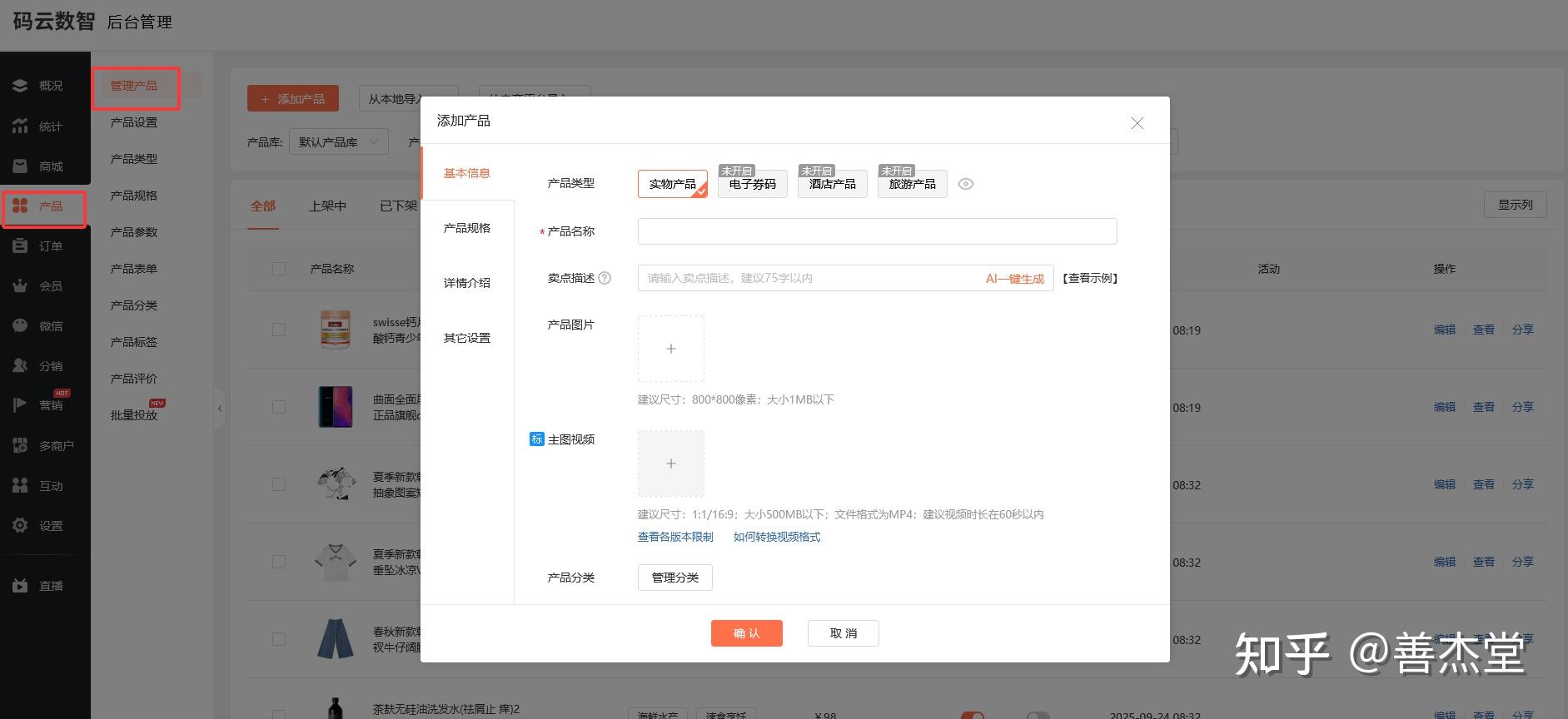Open 产品标签 submenu item
1568x719 pixels.
point(134,342)
